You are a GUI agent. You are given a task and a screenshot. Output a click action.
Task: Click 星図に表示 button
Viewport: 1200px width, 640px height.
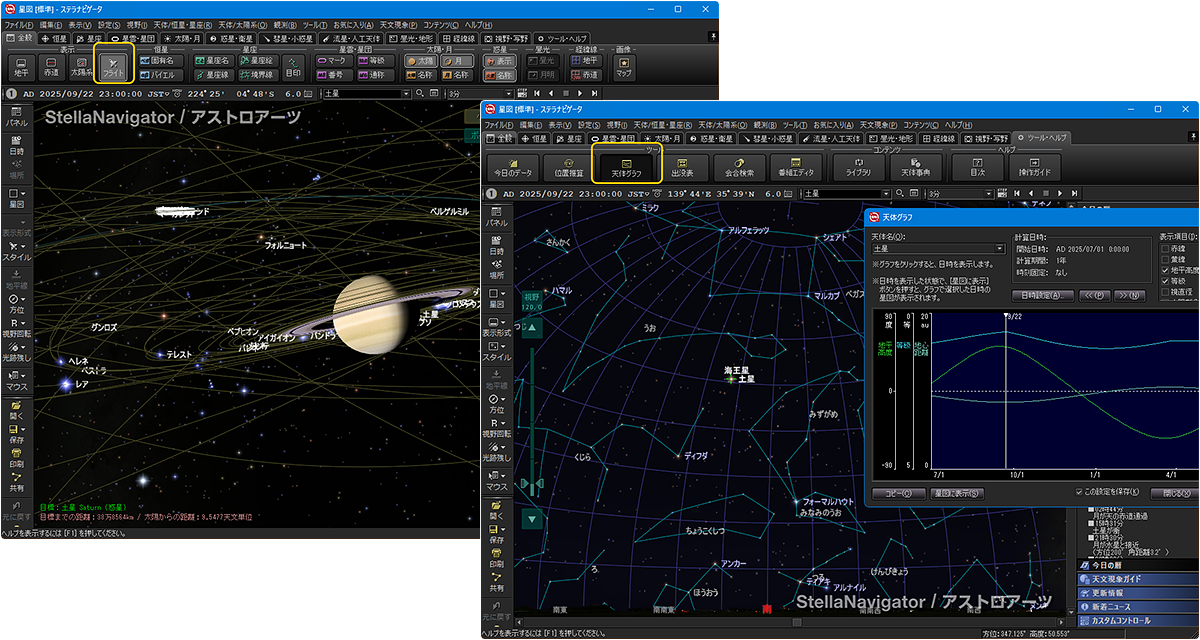point(957,493)
